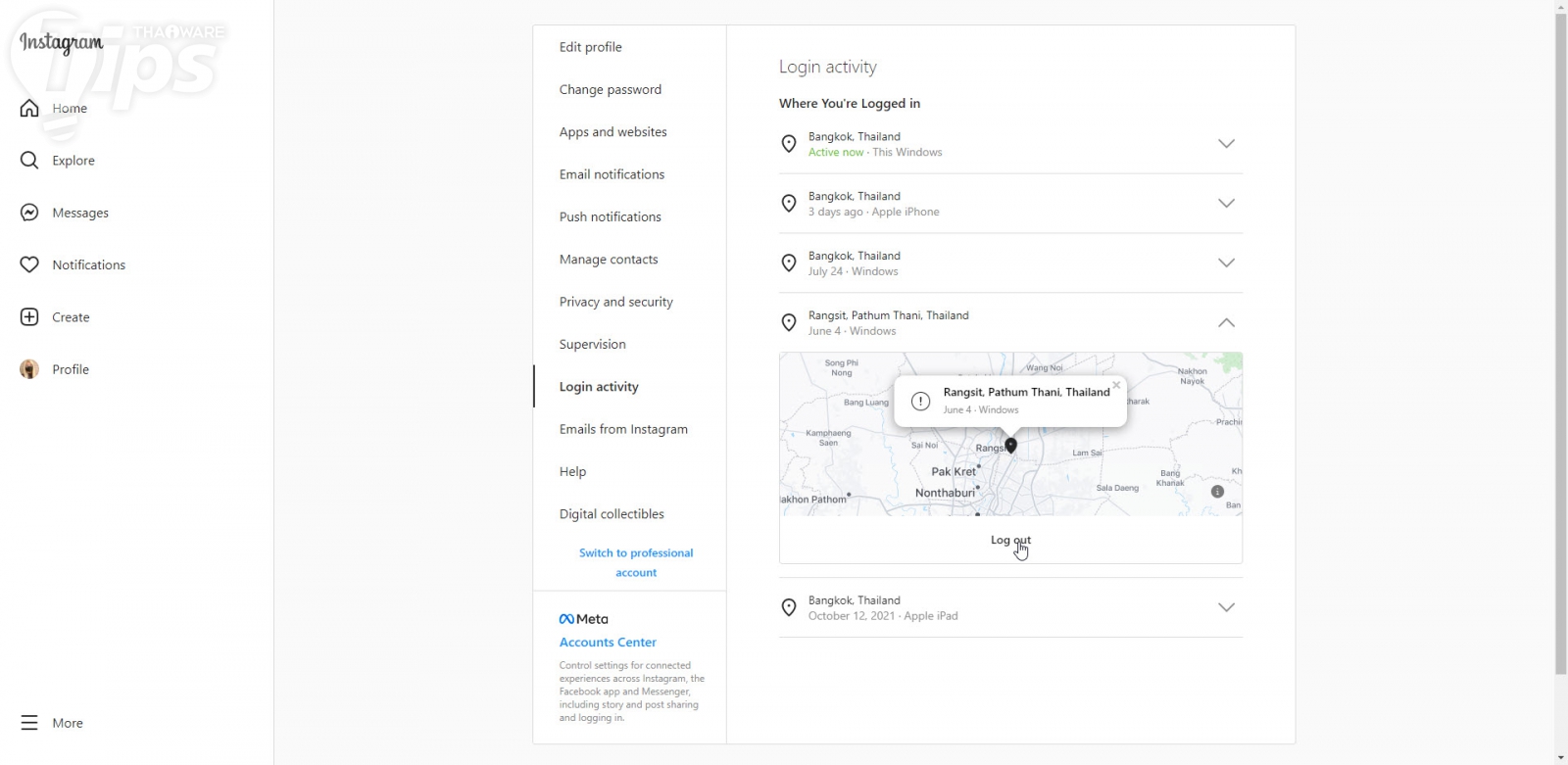Image resolution: width=1568 pixels, height=765 pixels.
Task: Expand the Apple iPad login entry
Action: tap(1226, 607)
